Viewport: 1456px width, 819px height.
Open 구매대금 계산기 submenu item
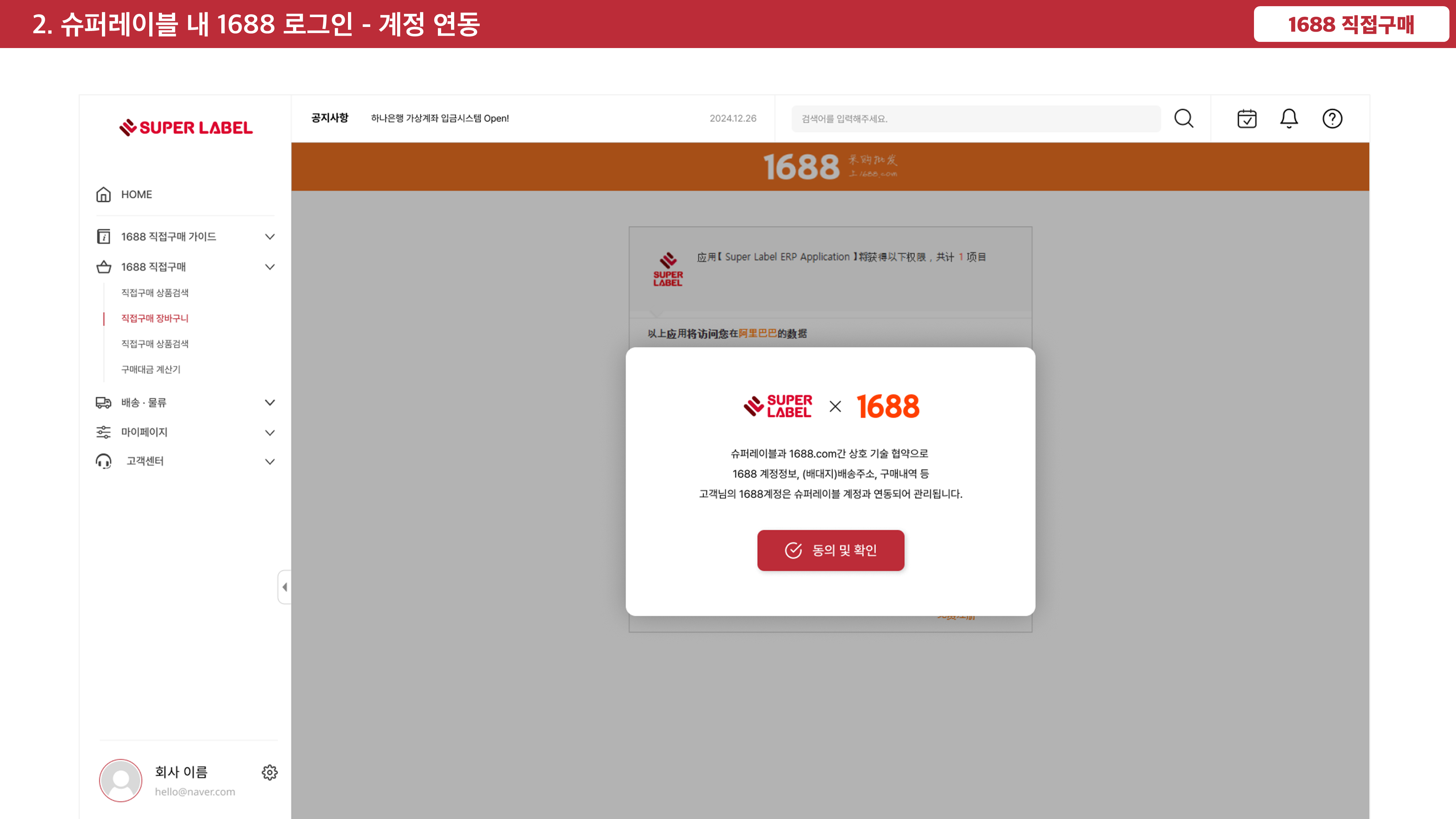(151, 369)
